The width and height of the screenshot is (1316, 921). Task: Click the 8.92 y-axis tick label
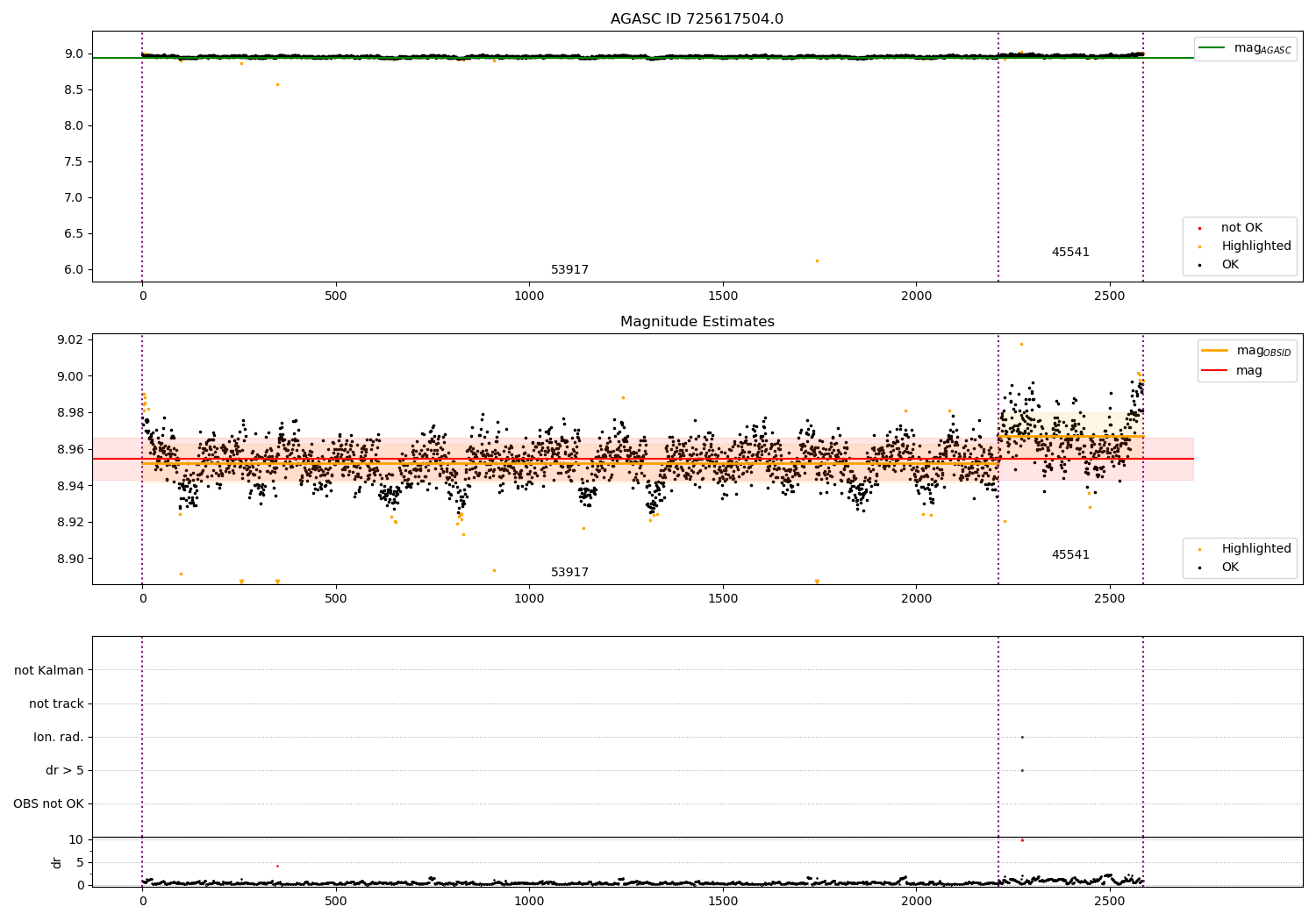69,523
